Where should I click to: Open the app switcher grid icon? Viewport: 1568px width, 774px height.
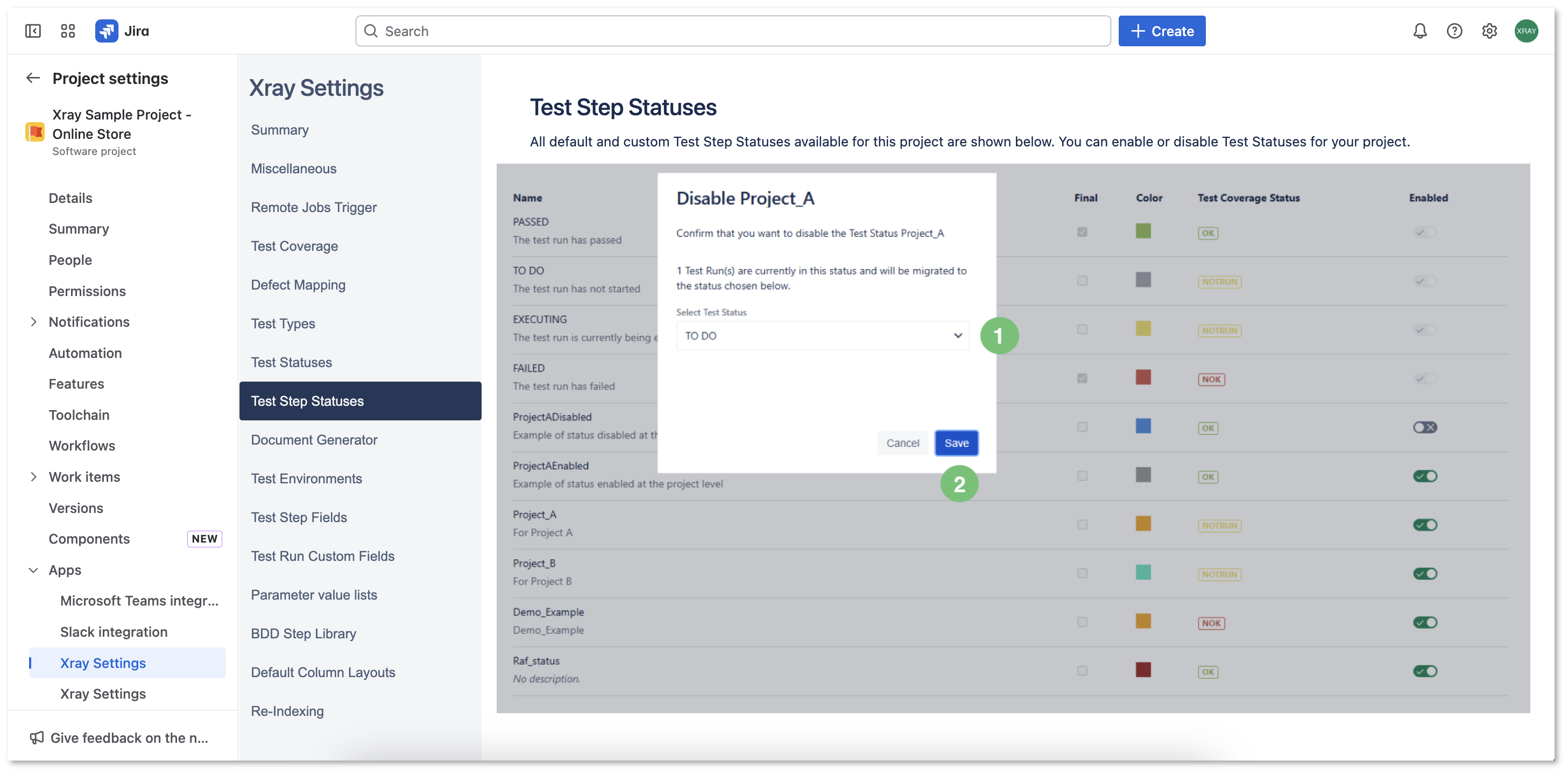pos(68,31)
